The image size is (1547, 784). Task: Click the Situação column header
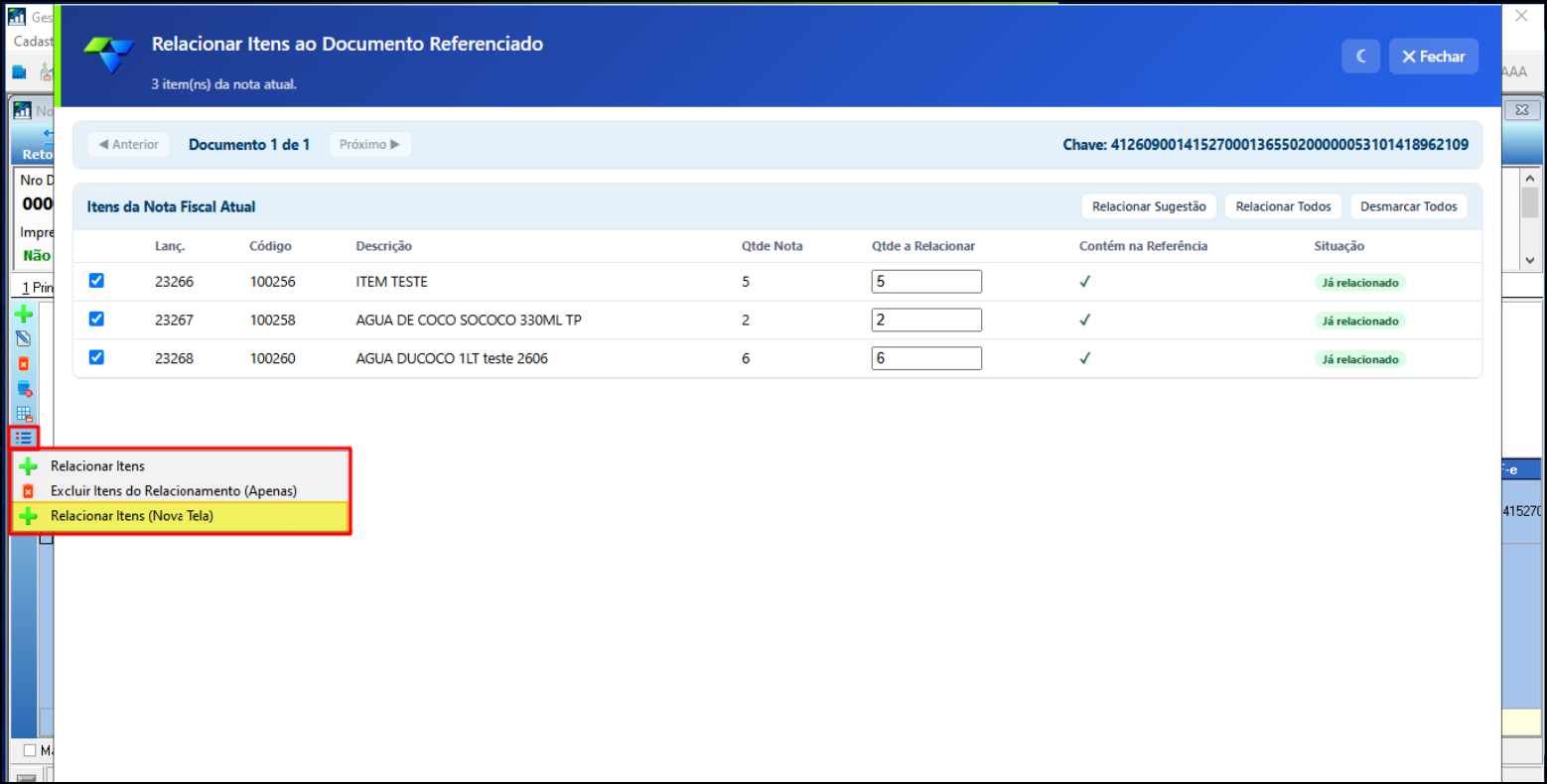pyautogui.click(x=1338, y=246)
